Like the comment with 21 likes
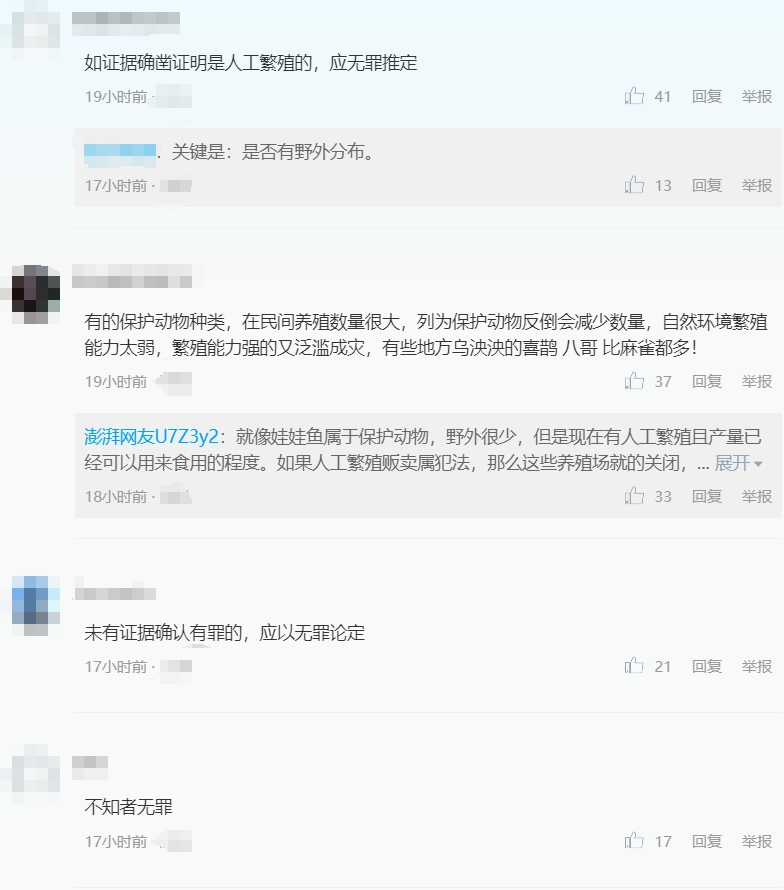This screenshot has height=890, width=784. click(634, 666)
